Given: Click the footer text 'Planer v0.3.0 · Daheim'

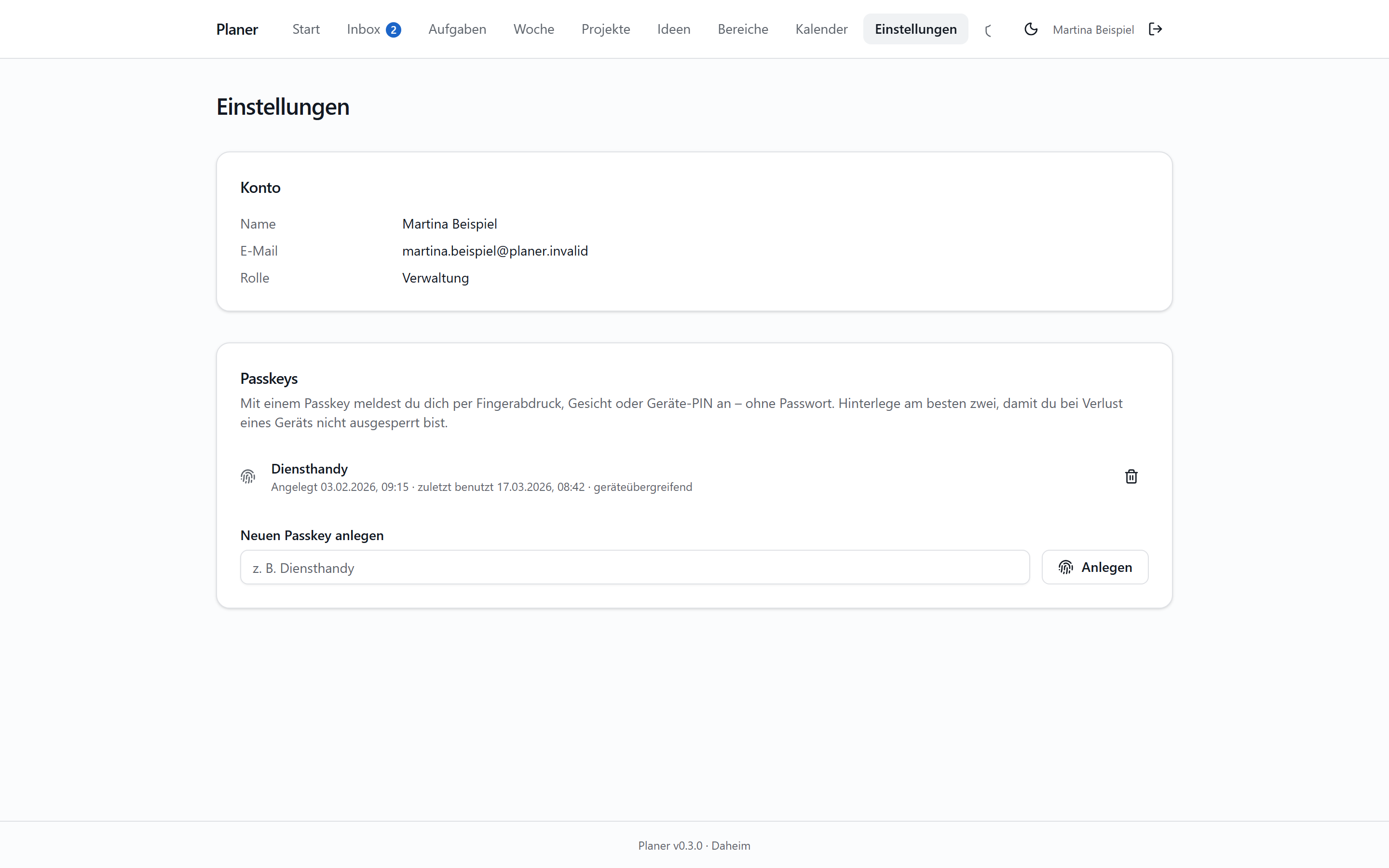Looking at the screenshot, I should coord(694,846).
